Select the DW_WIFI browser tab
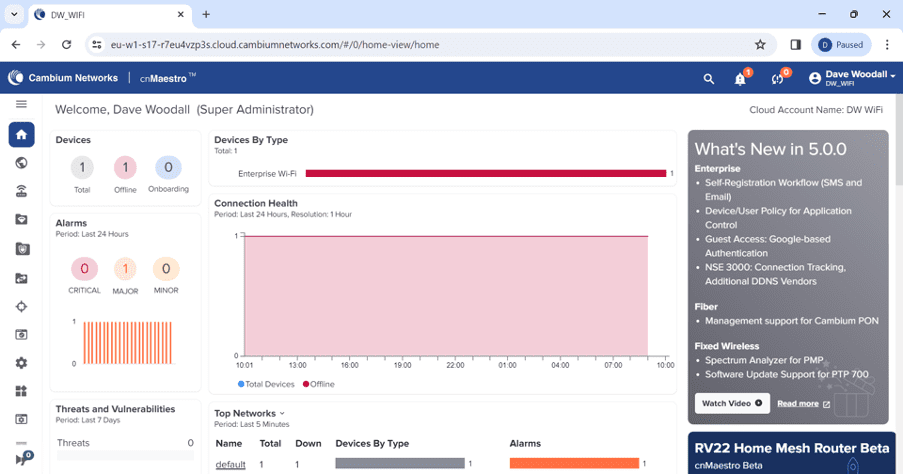Screen dimensions: 904x474 click(x=110, y=14)
